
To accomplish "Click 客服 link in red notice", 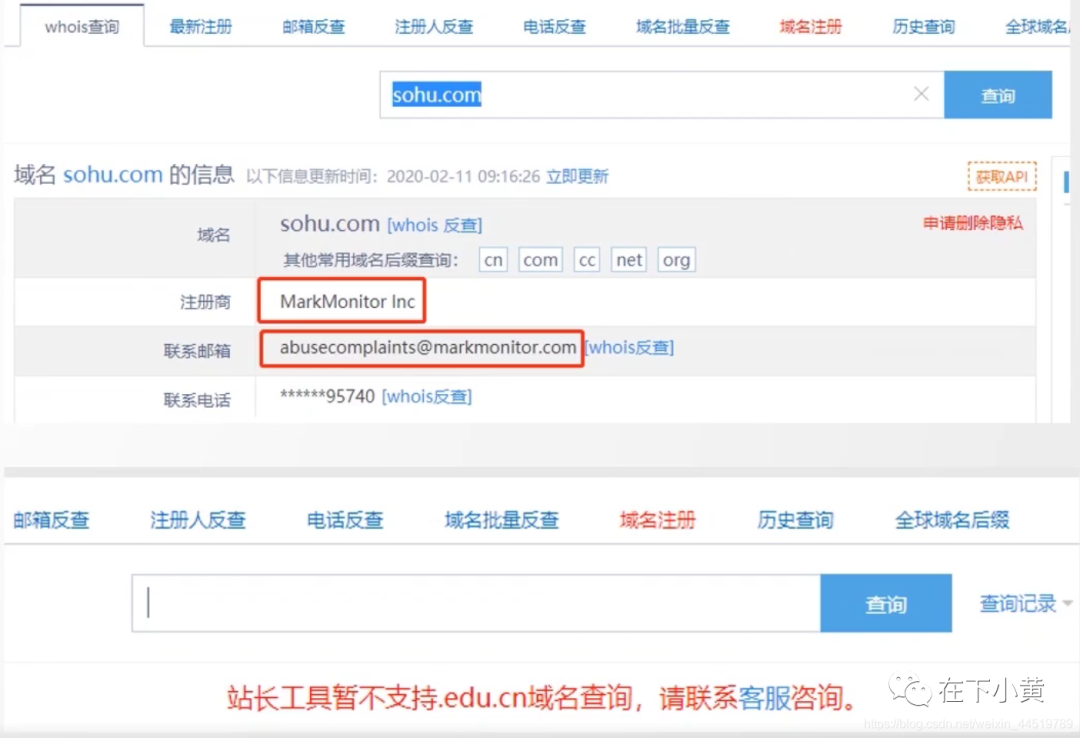I will (764, 698).
